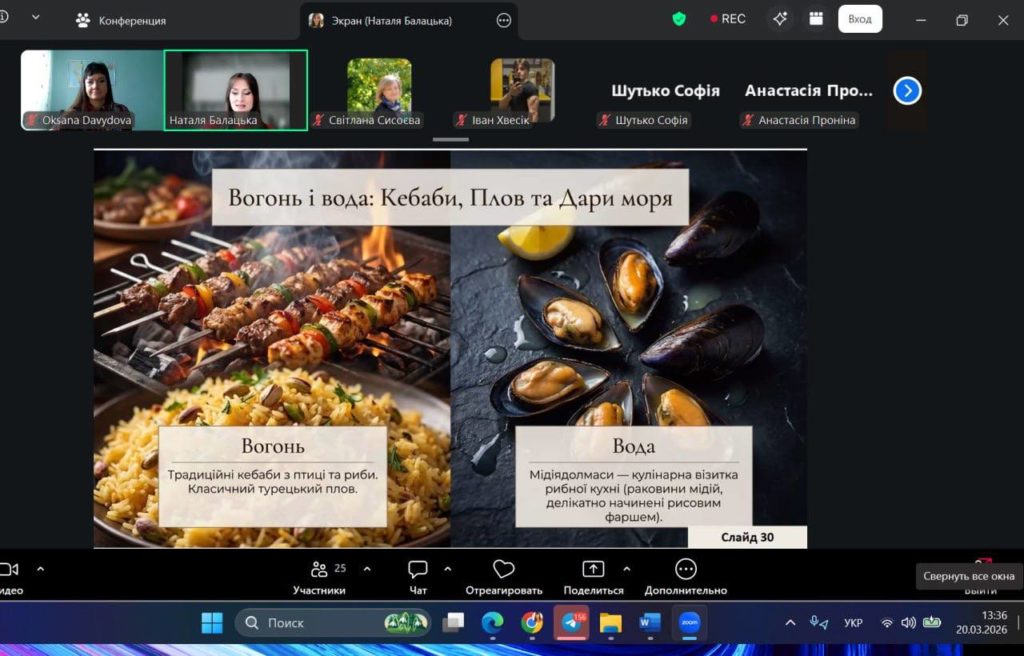
Task: Click the green shield encryption icon
Action: 679,19
